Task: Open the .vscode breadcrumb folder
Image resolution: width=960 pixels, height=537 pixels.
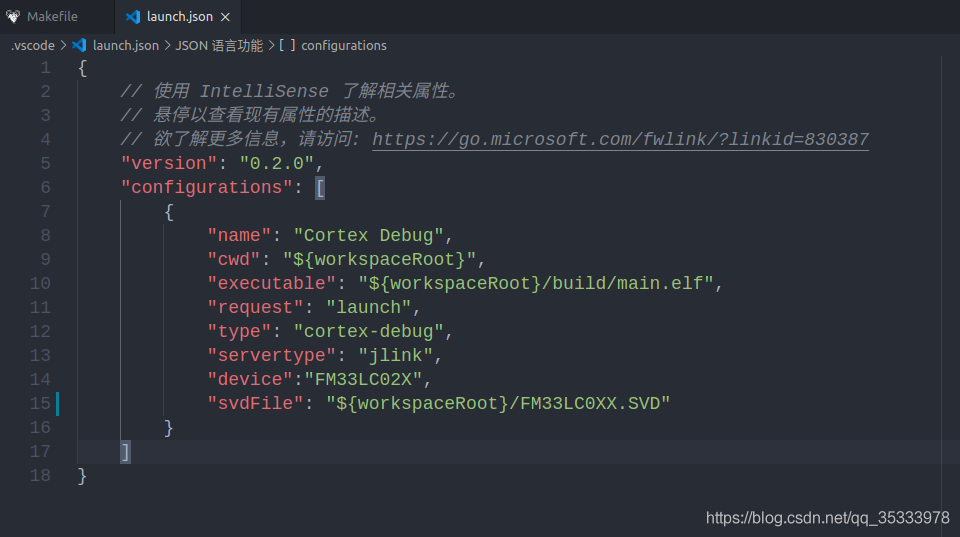Action: click(32, 45)
